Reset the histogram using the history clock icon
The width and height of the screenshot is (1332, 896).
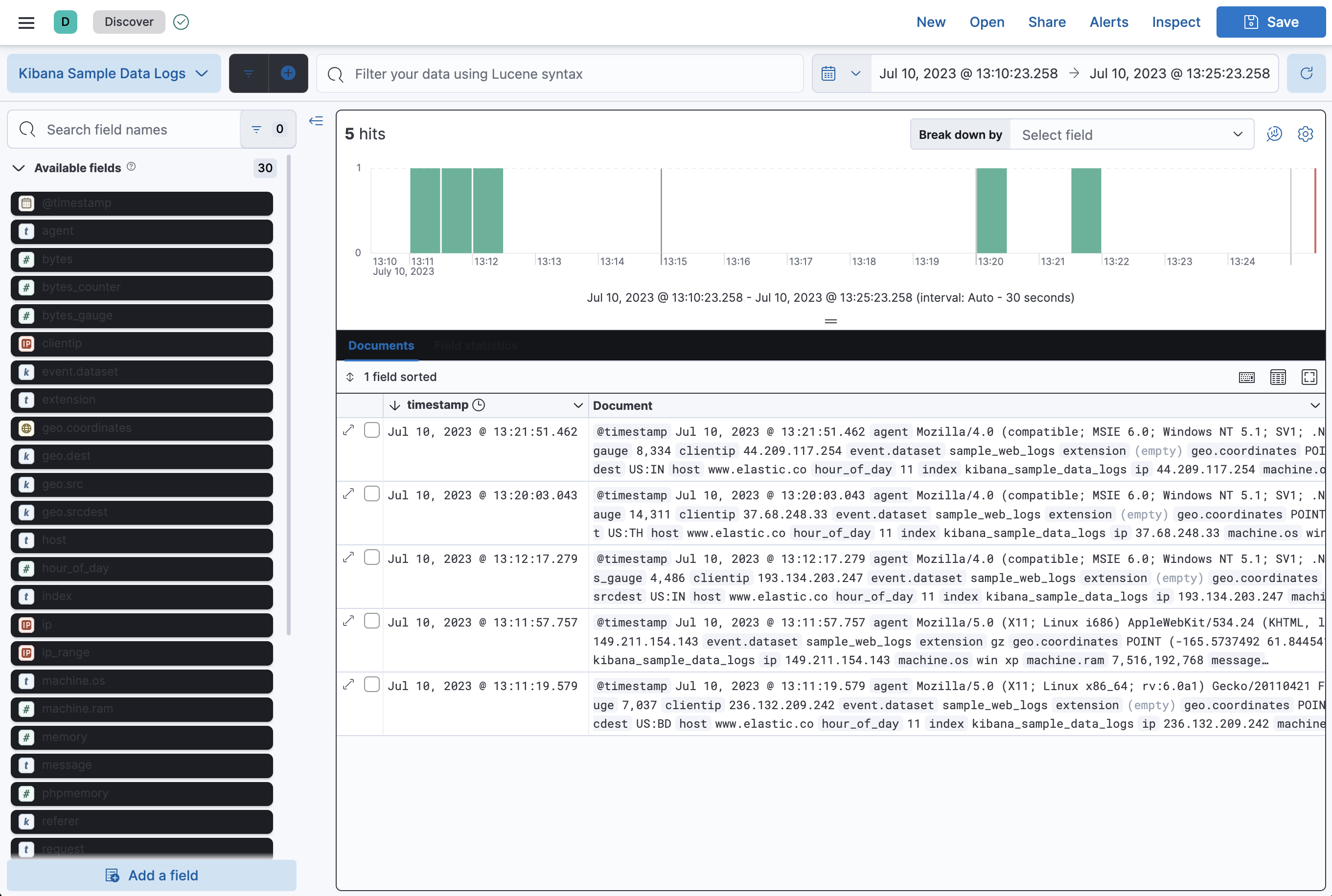tap(1274, 134)
